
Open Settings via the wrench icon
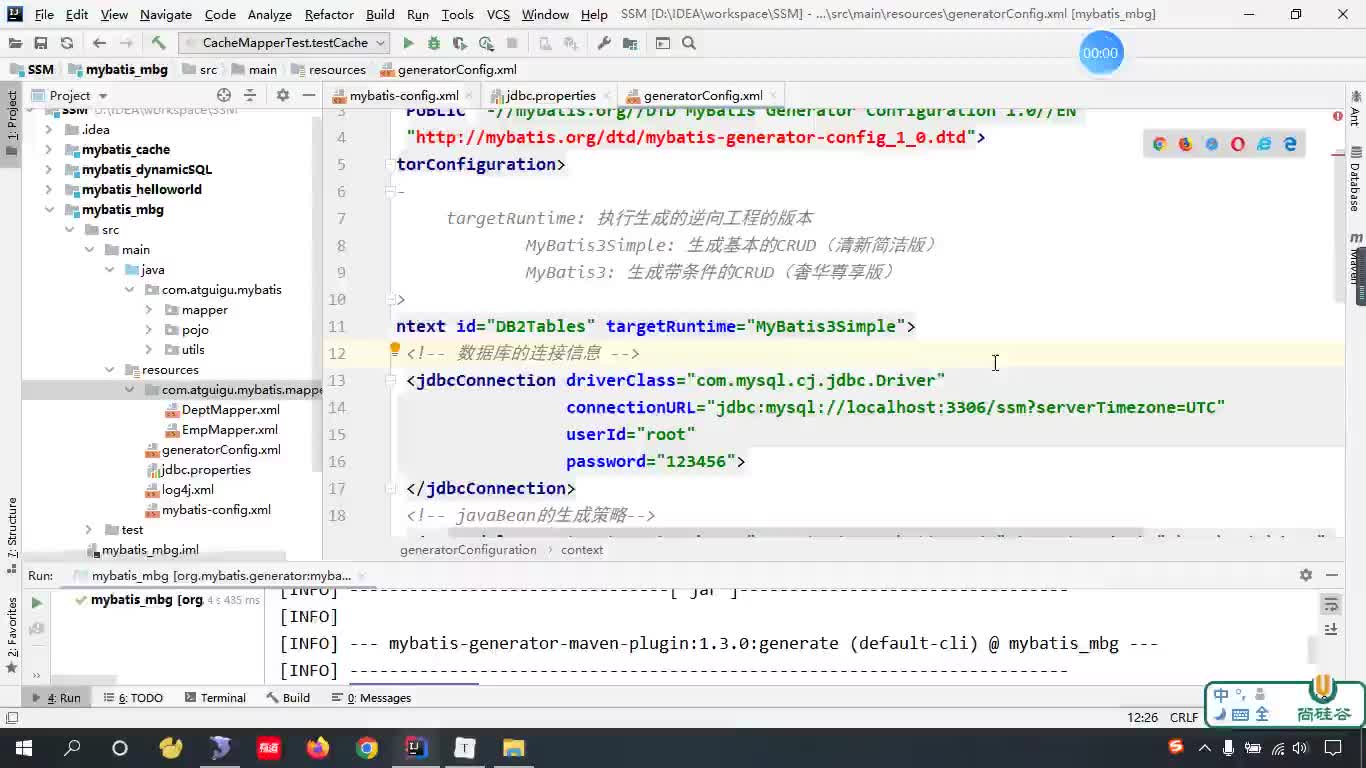tap(604, 43)
